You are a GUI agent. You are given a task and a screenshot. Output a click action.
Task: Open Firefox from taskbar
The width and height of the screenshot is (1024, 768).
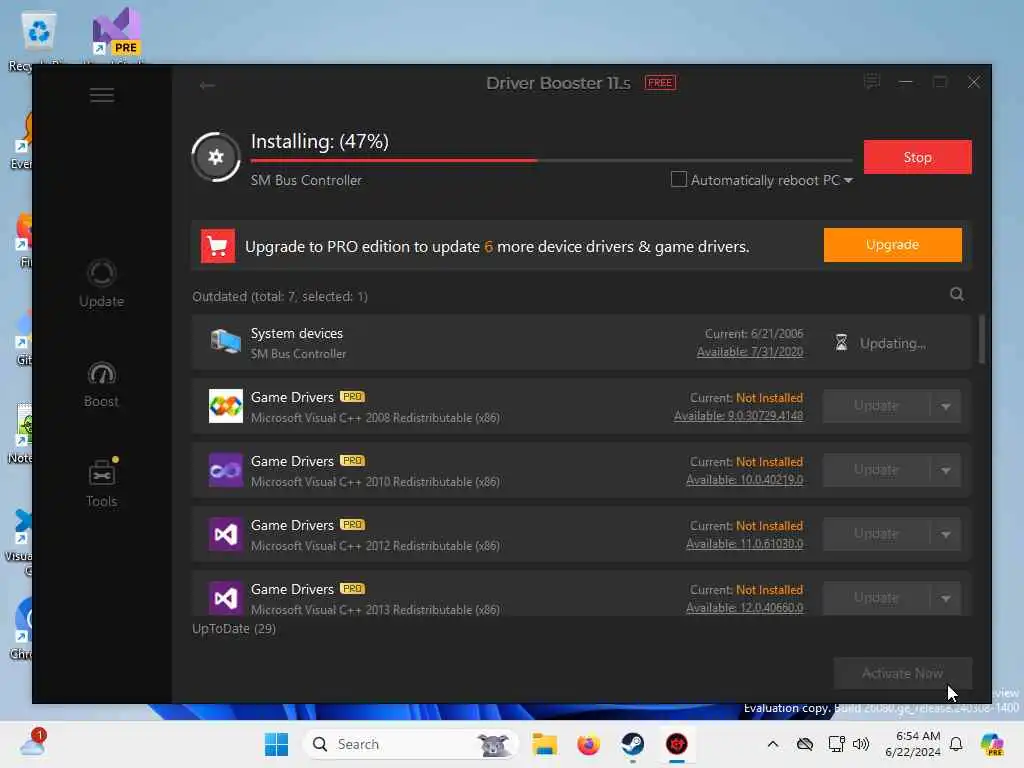pos(588,744)
